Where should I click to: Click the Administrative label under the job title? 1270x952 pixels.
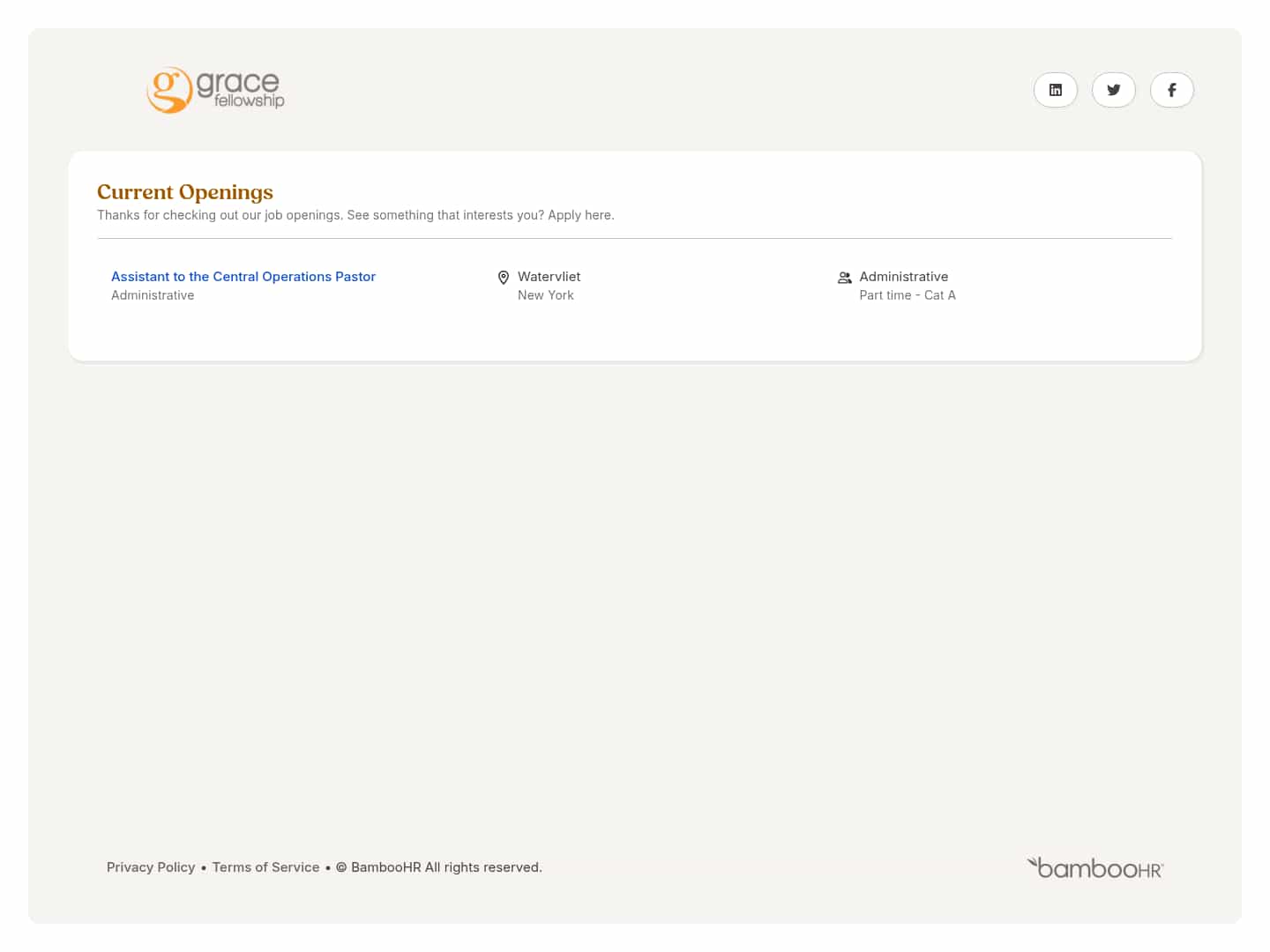point(153,295)
